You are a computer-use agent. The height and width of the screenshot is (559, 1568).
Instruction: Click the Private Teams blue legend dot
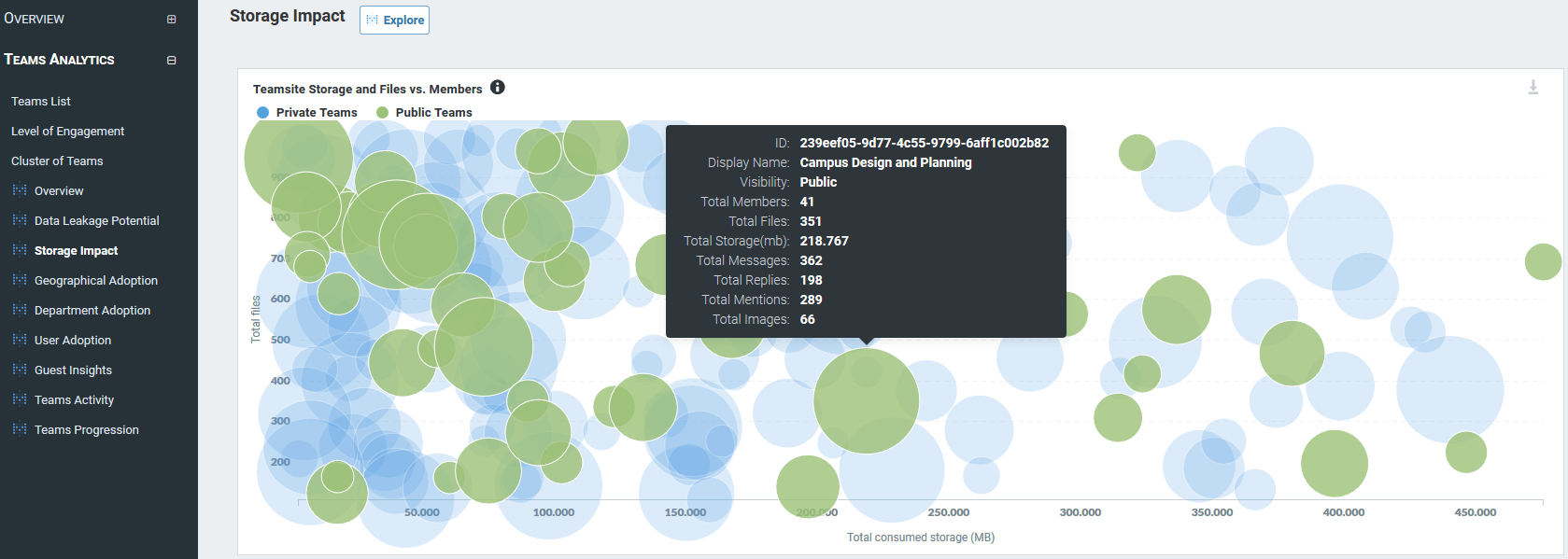[x=262, y=112]
